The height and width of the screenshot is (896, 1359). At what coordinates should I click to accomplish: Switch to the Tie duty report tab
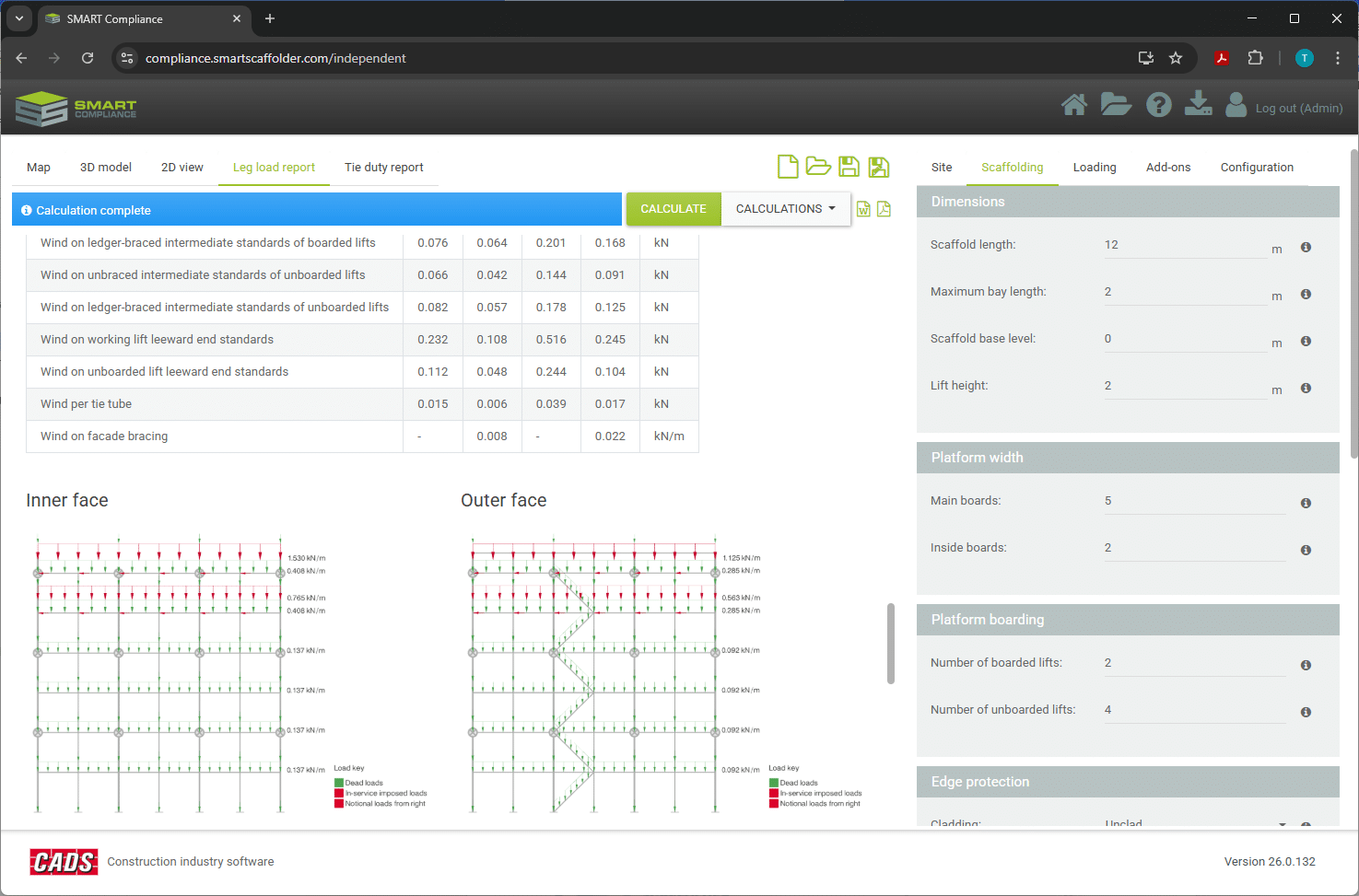click(383, 168)
